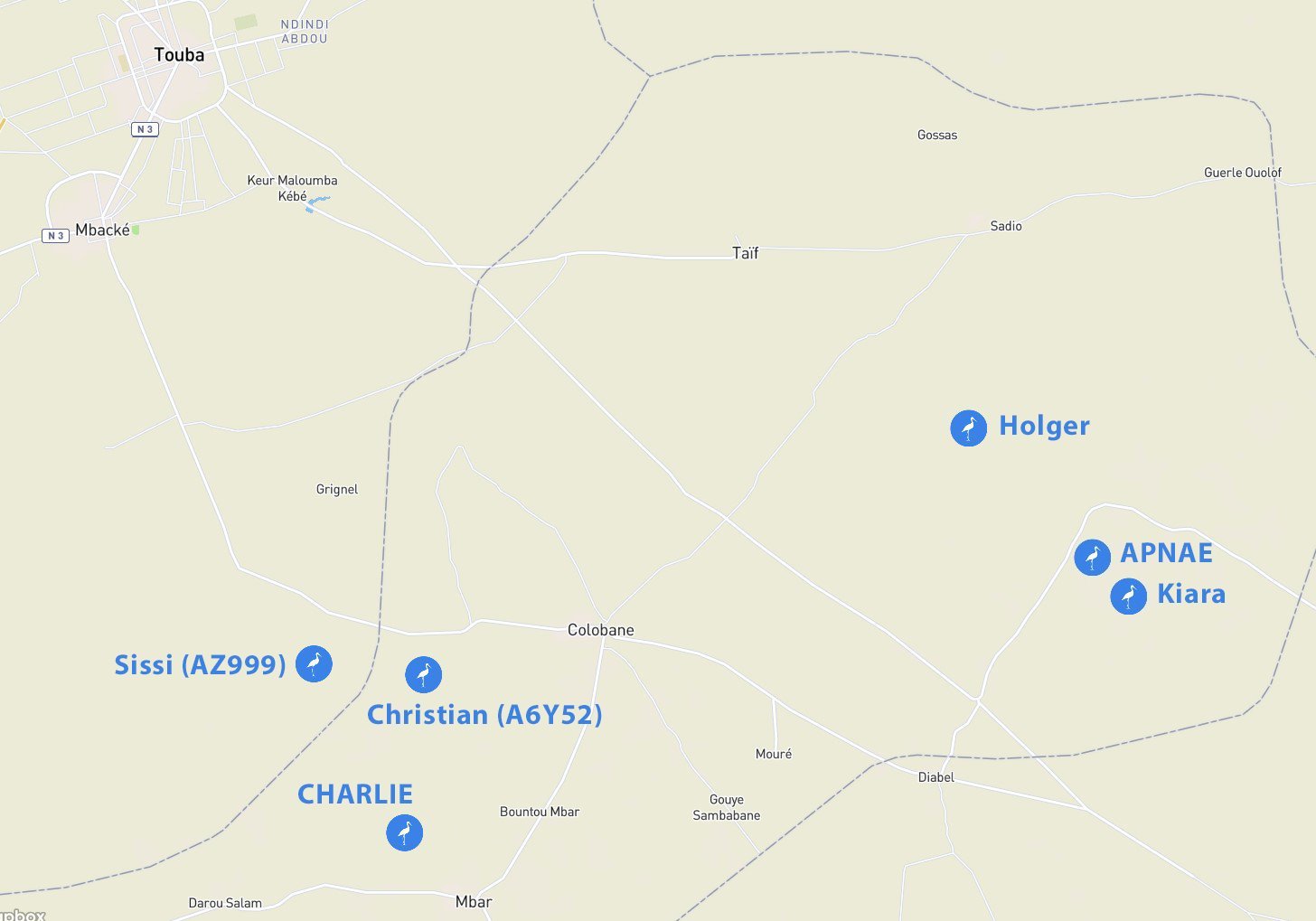Click the Colobane town label
The width and height of the screenshot is (1316, 921).
coord(601,630)
